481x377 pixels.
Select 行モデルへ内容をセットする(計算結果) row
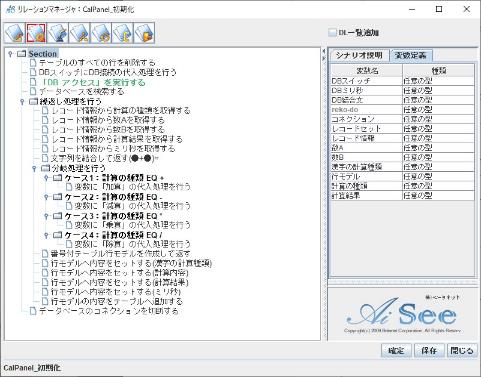point(120,283)
